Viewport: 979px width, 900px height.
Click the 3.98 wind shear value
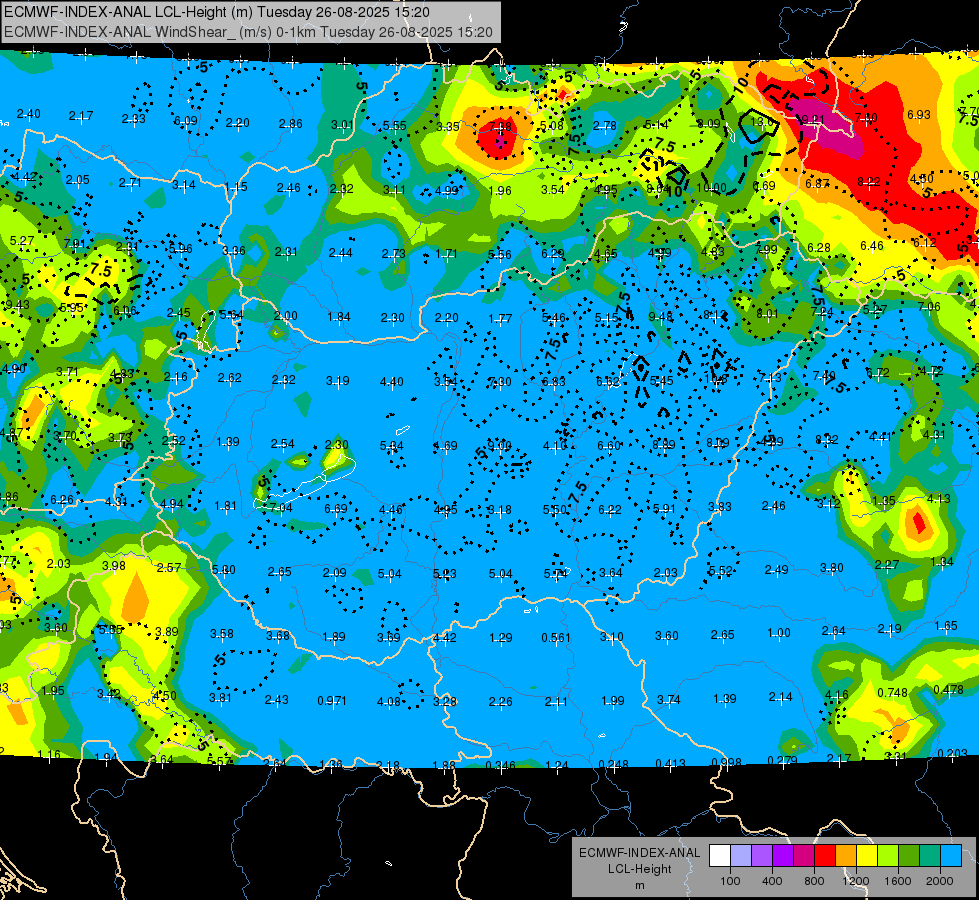114,565
